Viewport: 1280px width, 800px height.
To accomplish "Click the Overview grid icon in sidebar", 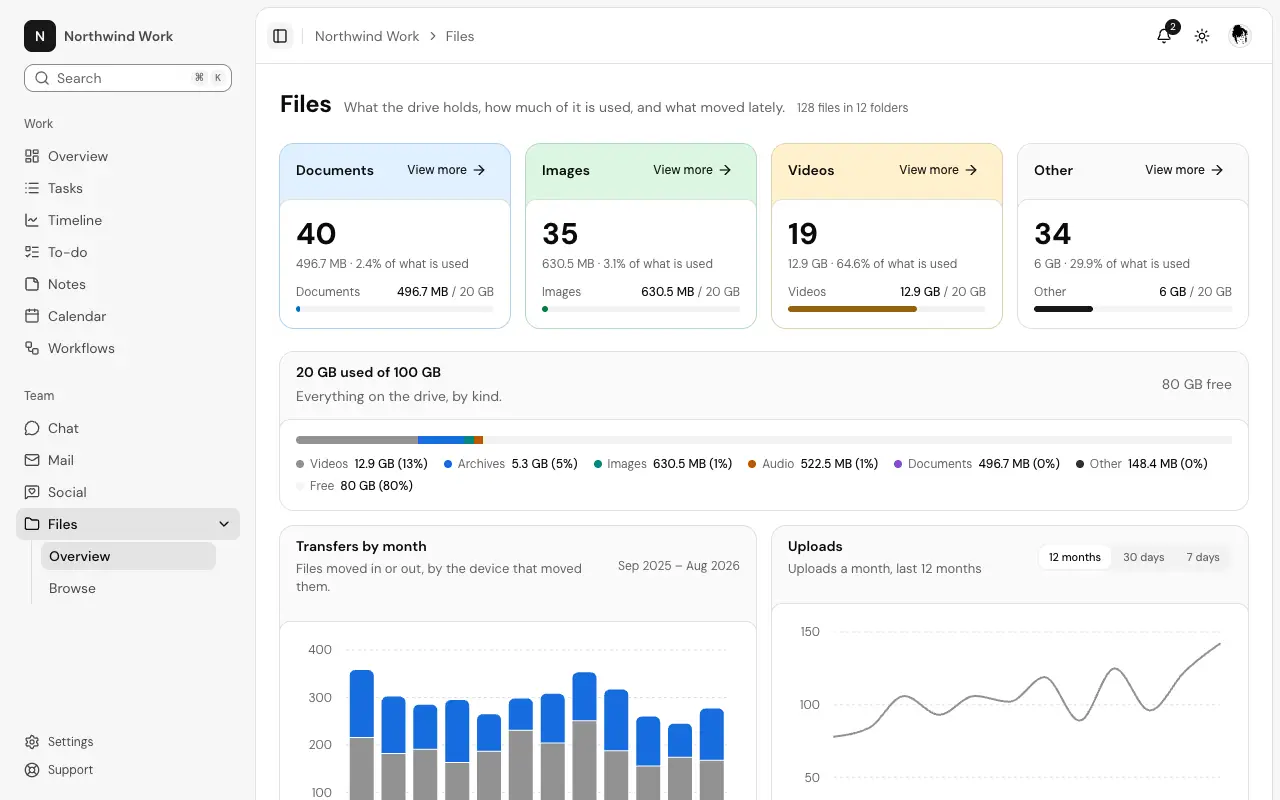I will [32, 156].
